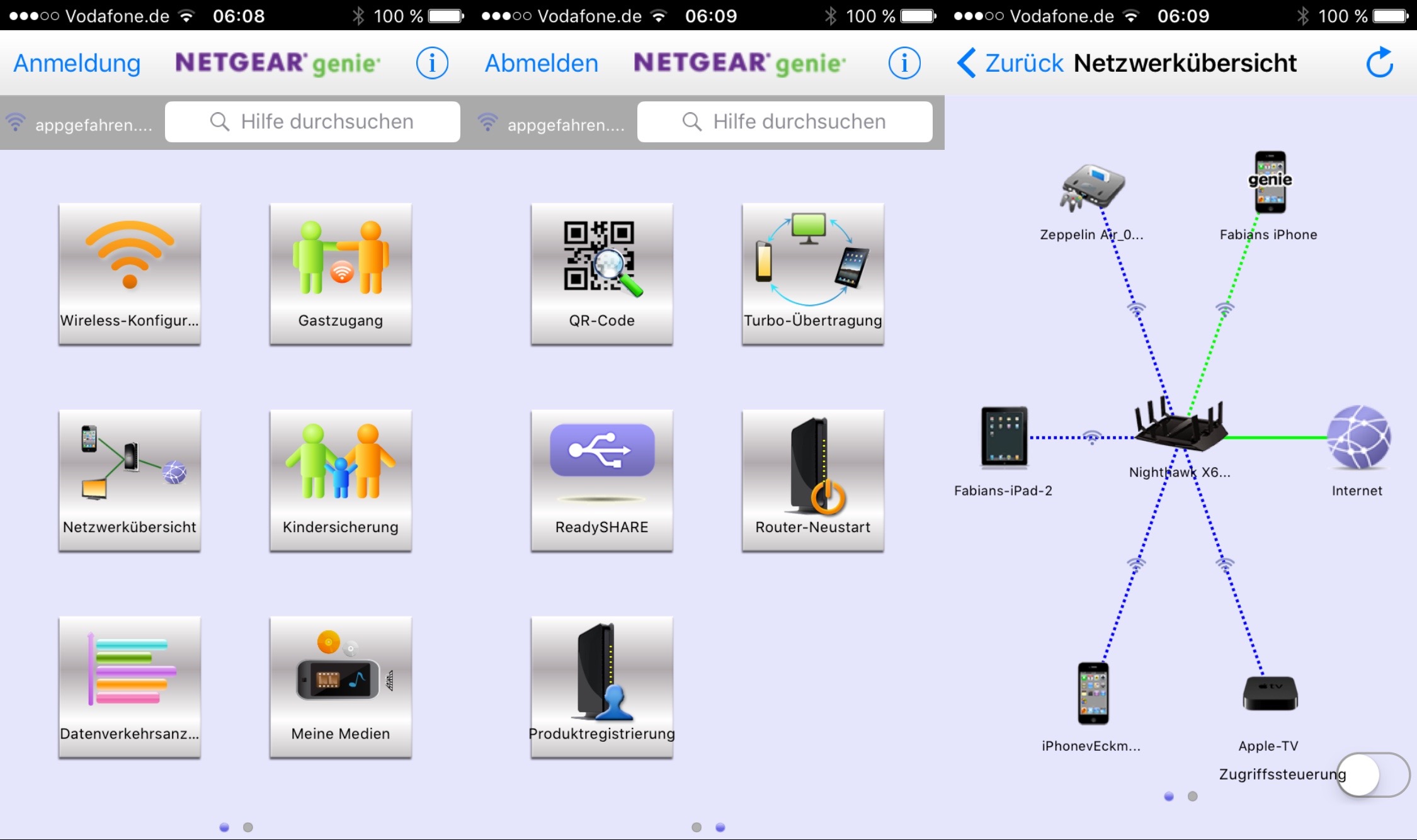
Task: Open the Gastzugang guest access tile
Action: (341, 273)
